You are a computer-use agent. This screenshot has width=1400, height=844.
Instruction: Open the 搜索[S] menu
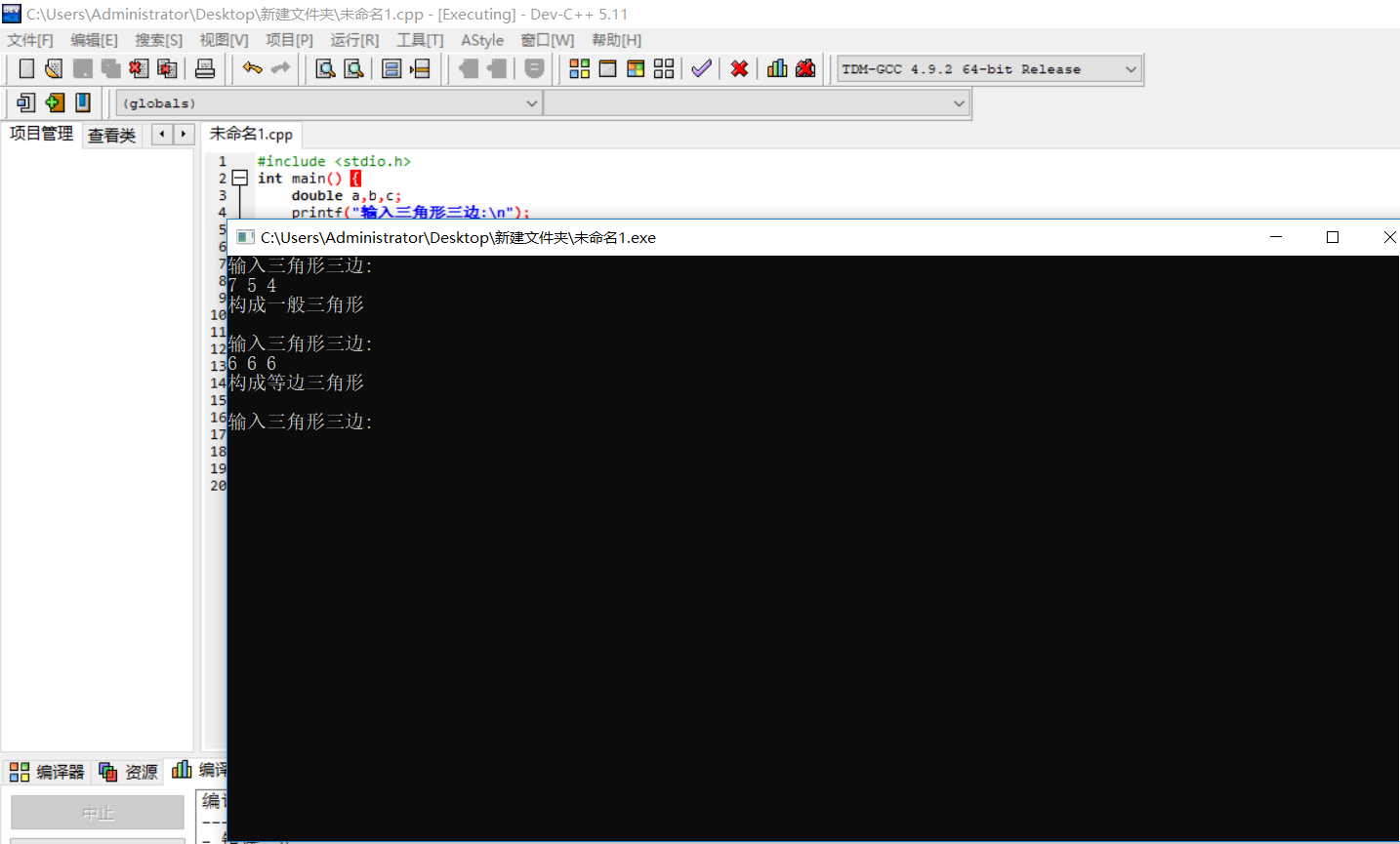(x=158, y=40)
